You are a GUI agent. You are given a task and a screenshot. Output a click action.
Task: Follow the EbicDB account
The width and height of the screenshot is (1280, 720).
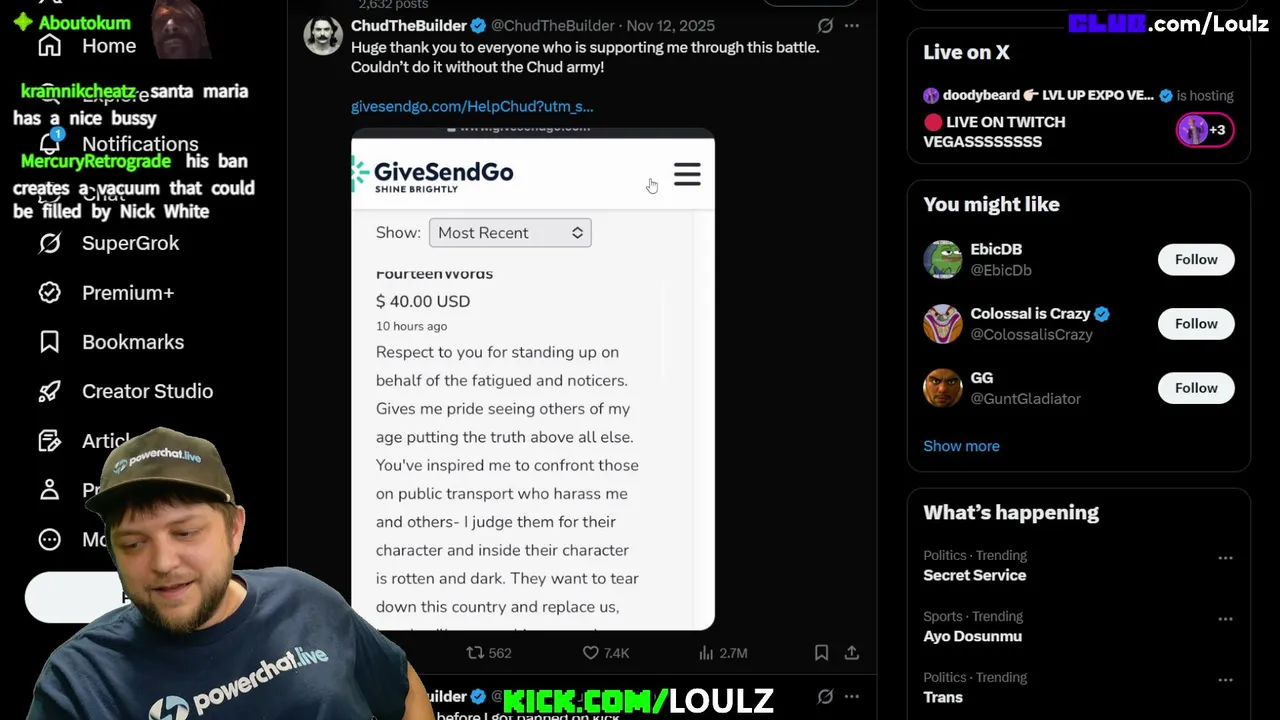[1196, 259]
